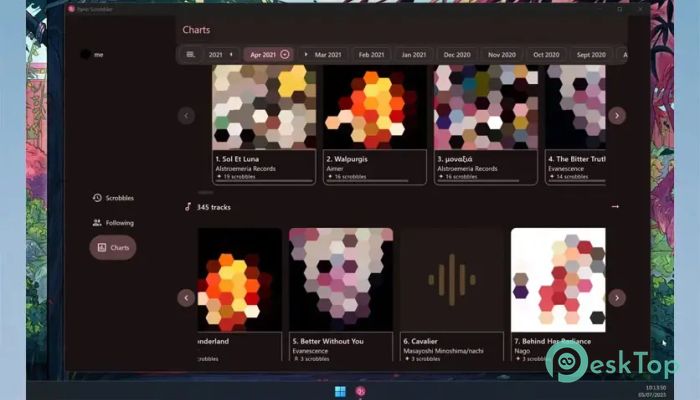Viewport: 700px width, 400px height.
Task: Go to next tracks in tracks carousel
Action: coord(617,298)
